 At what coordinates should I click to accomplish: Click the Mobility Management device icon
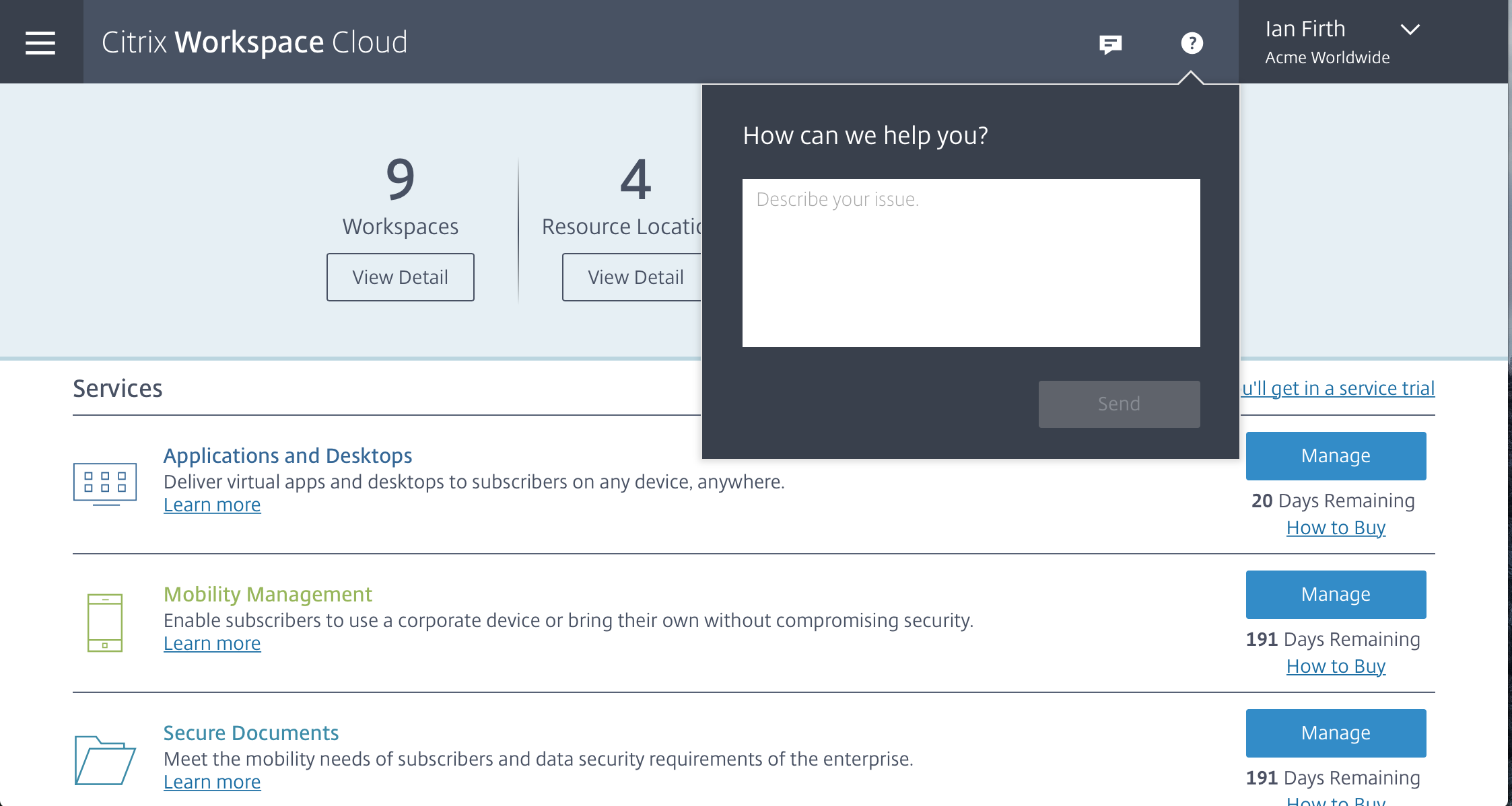click(x=105, y=622)
